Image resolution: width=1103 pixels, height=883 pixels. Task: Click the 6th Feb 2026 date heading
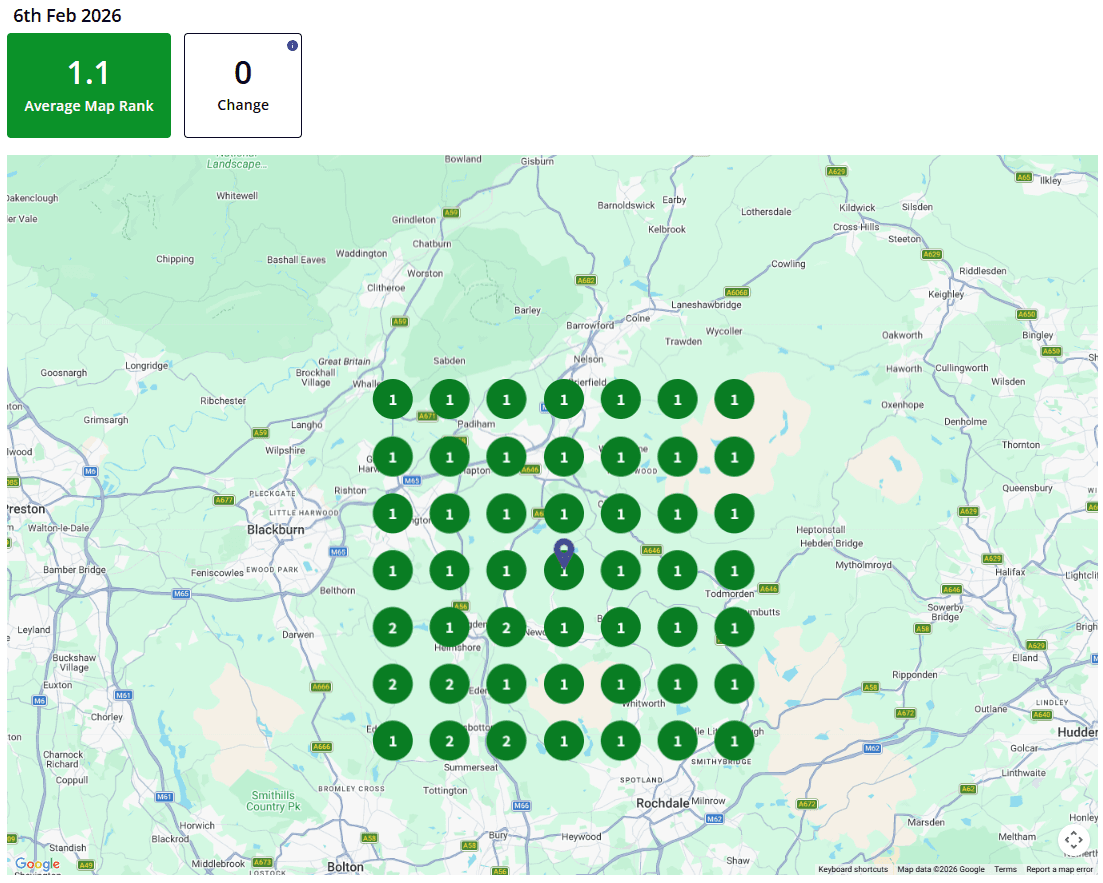67,16
